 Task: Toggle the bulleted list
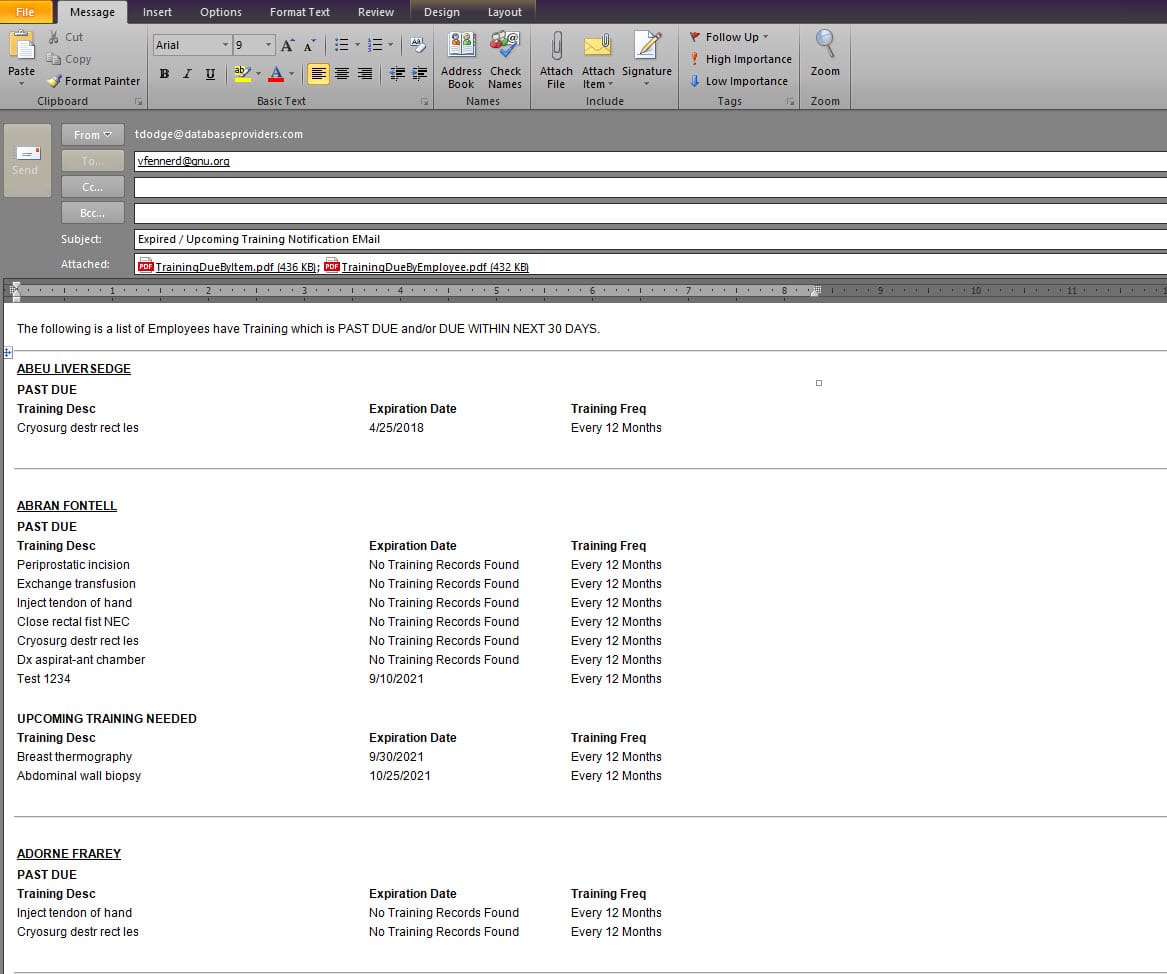point(342,45)
